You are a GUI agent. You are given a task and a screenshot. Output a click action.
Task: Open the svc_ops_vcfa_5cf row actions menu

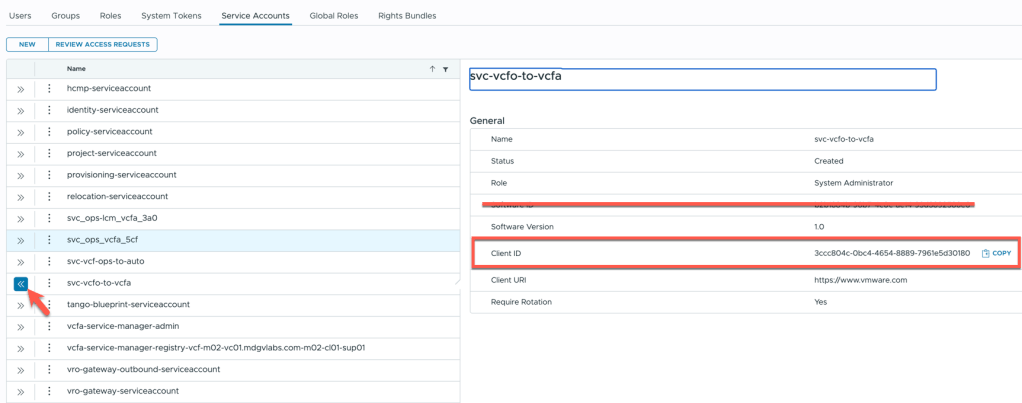pyautogui.click(x=49, y=240)
